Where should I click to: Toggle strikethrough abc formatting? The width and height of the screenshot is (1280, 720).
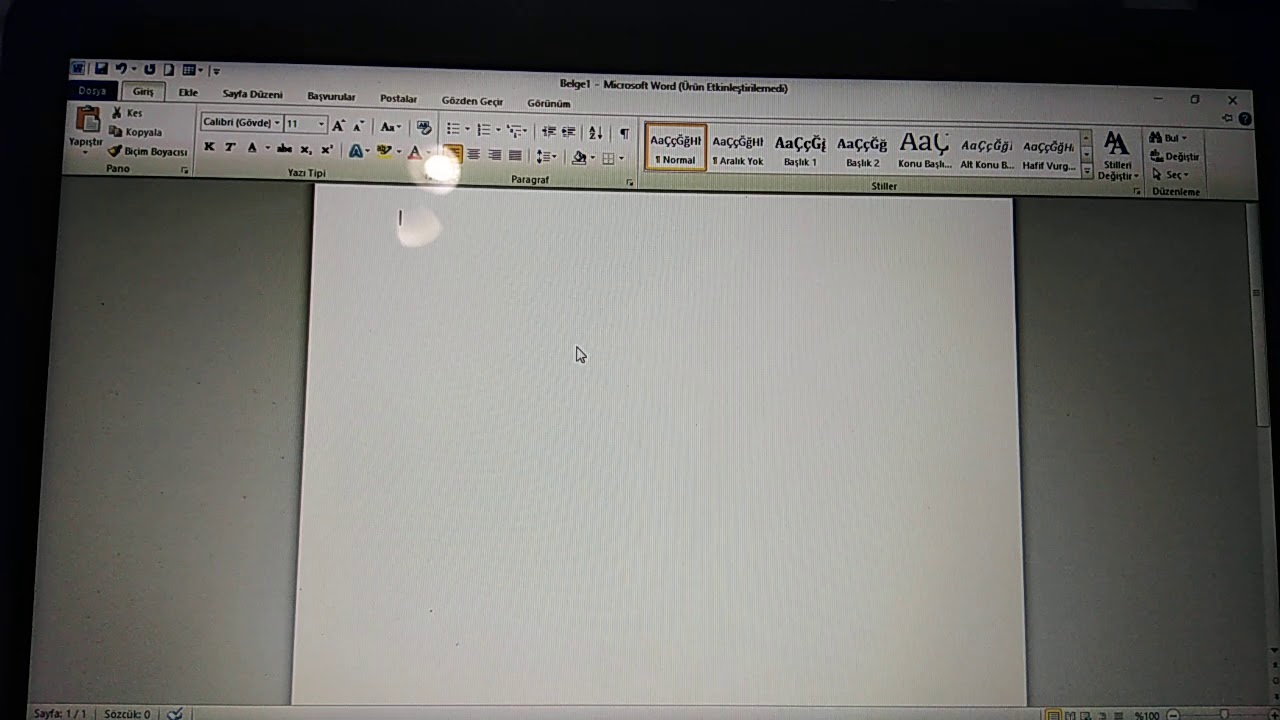pyautogui.click(x=284, y=149)
